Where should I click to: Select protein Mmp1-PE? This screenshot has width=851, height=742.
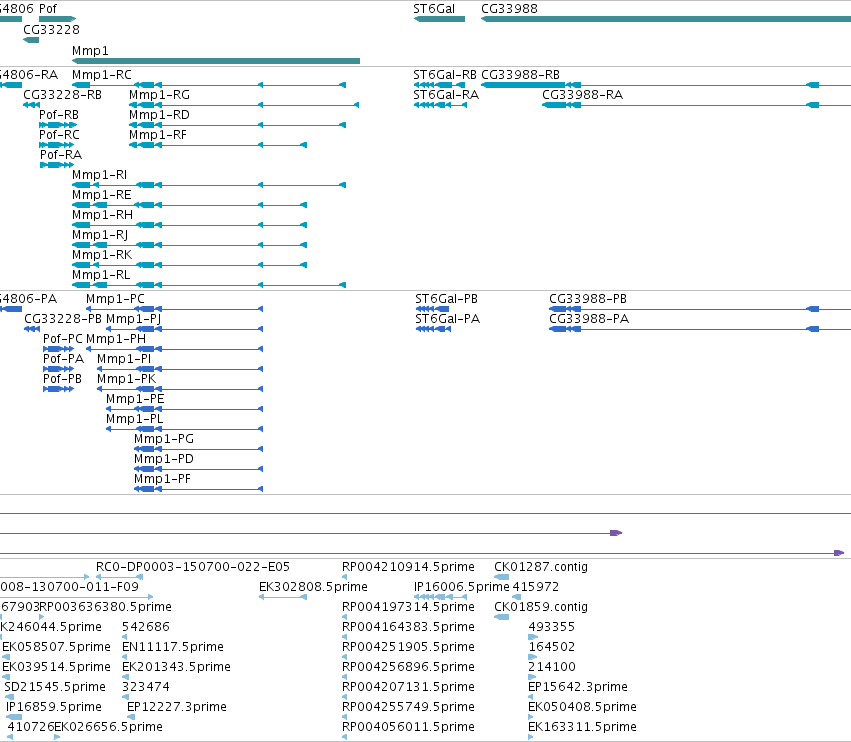[x=135, y=399]
